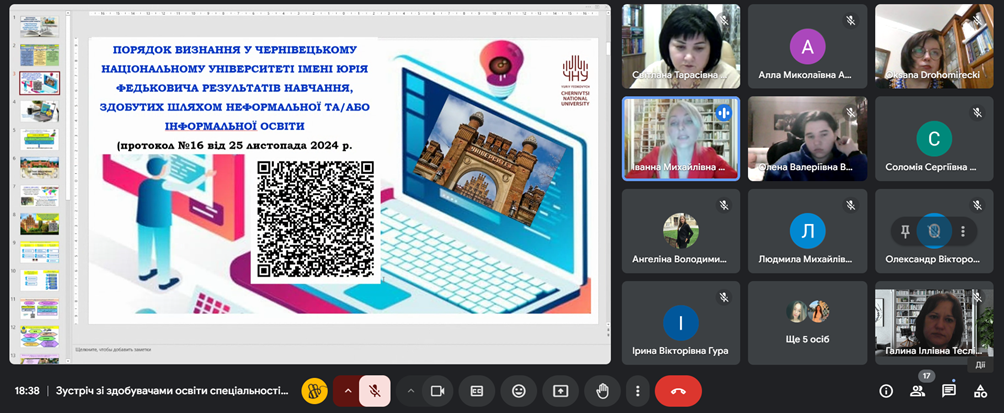Open the emoji reactions button

(519, 391)
